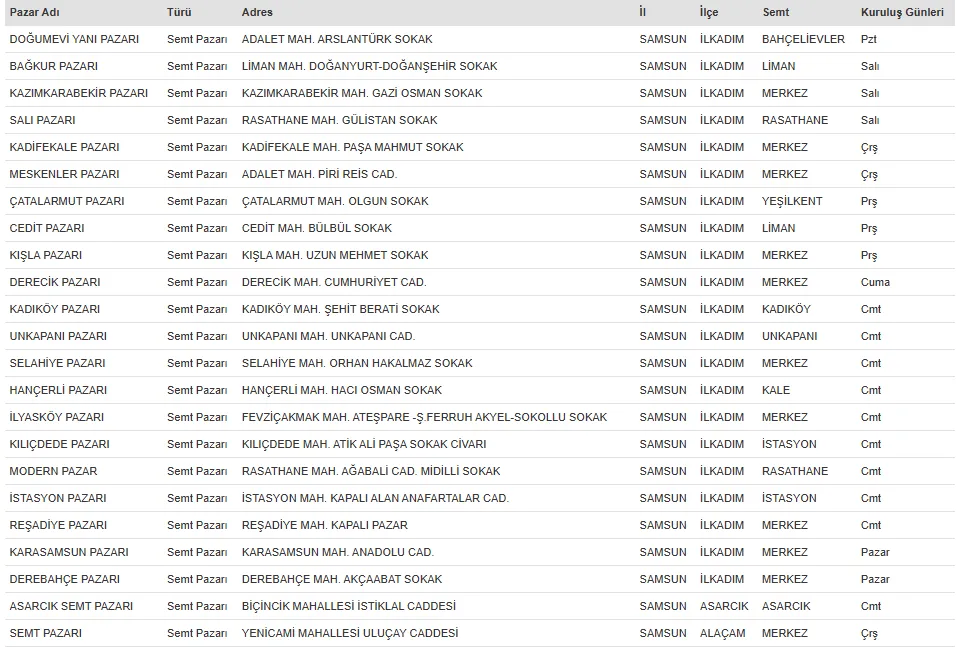
Task: Select KADİFEKALE PAZARI cell
Action: click(x=65, y=147)
